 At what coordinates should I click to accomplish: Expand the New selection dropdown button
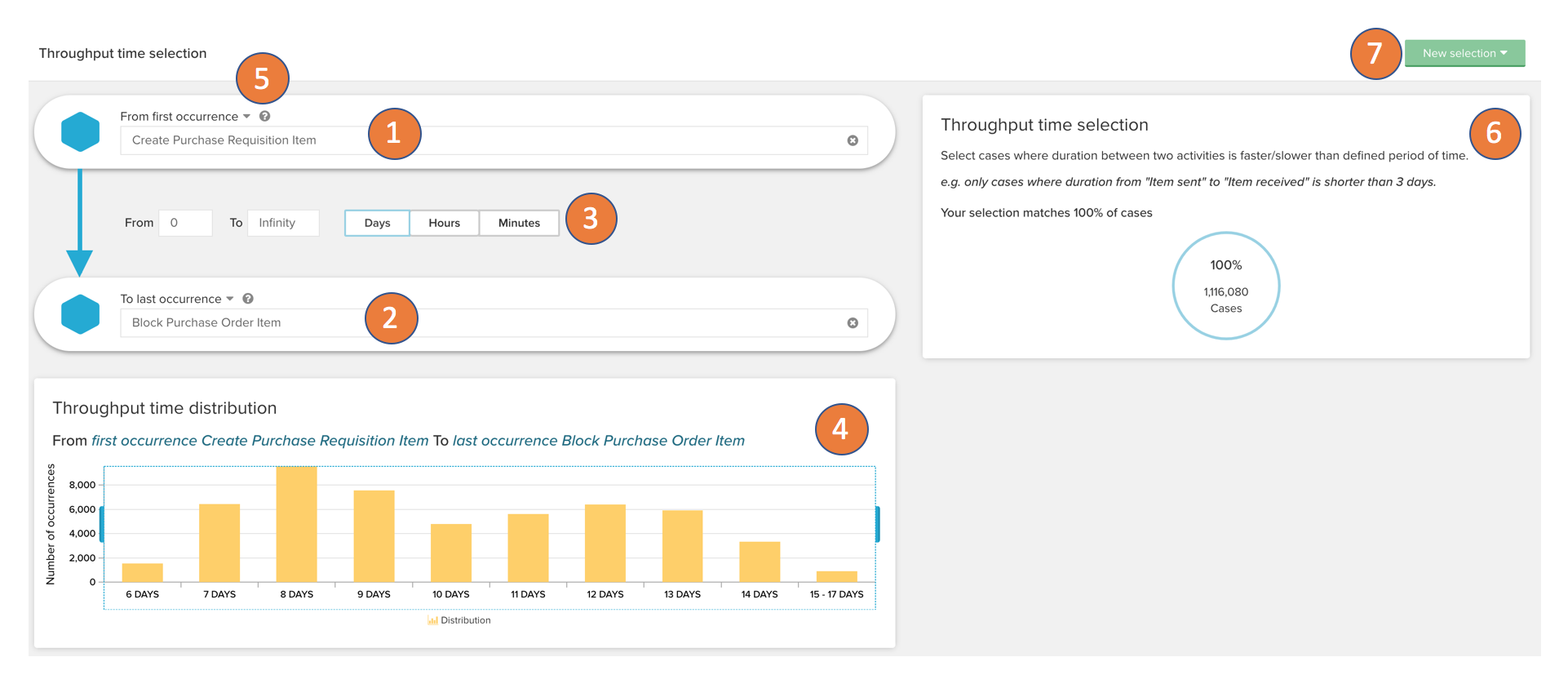point(1464,54)
